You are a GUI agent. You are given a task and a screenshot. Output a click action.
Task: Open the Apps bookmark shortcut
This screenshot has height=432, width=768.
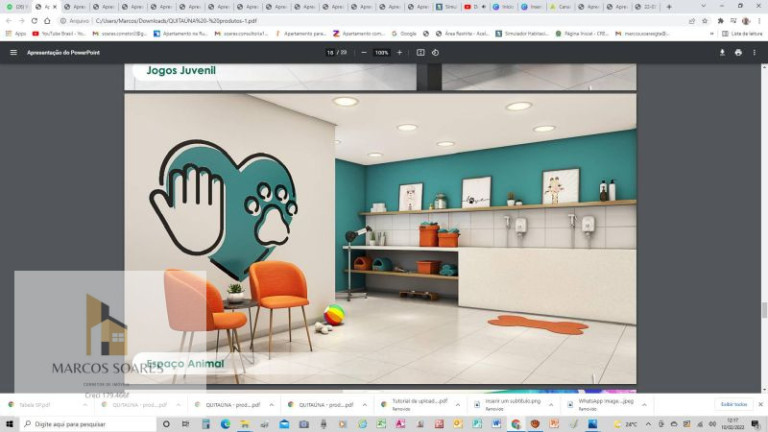[16, 33]
